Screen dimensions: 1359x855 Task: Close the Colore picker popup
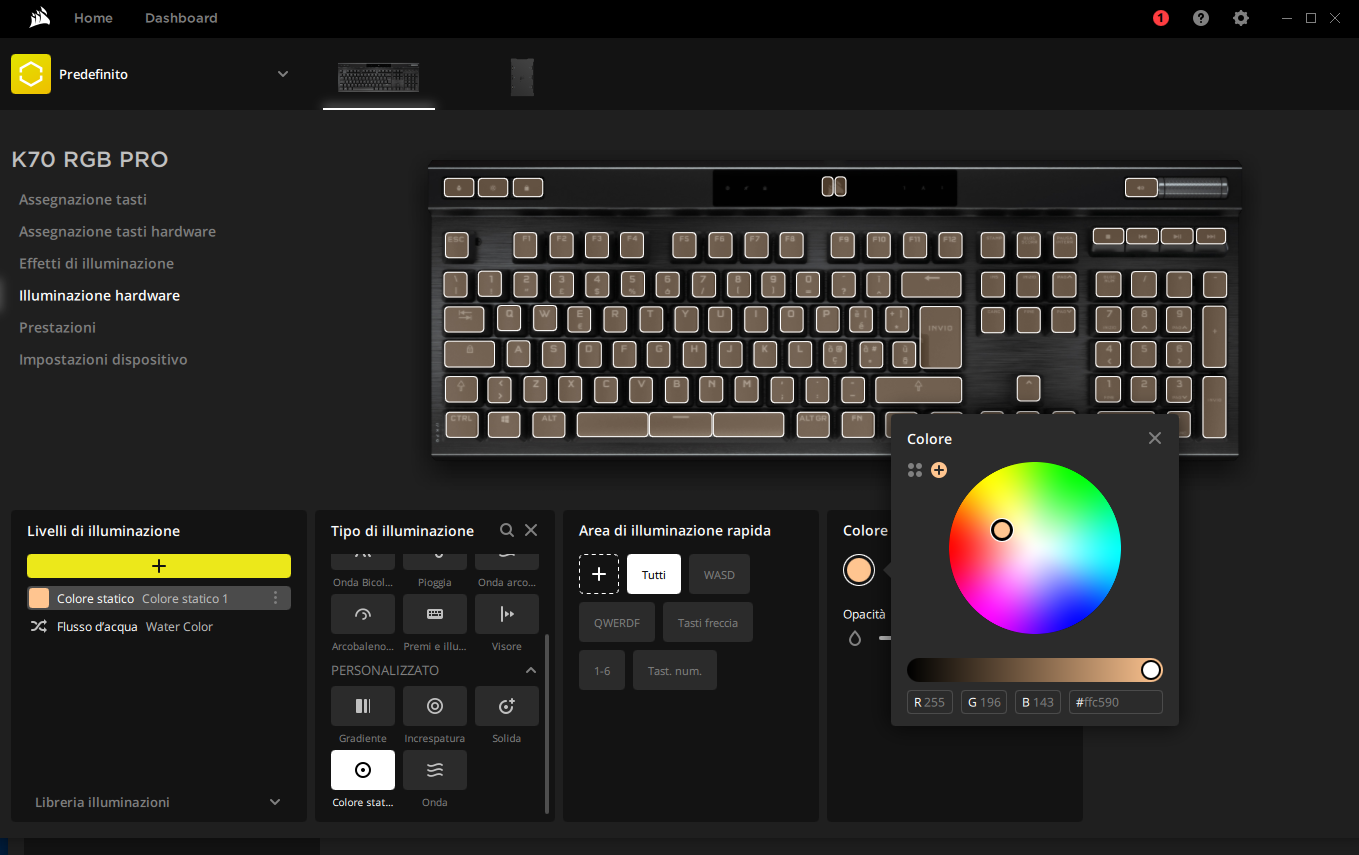click(x=1155, y=438)
